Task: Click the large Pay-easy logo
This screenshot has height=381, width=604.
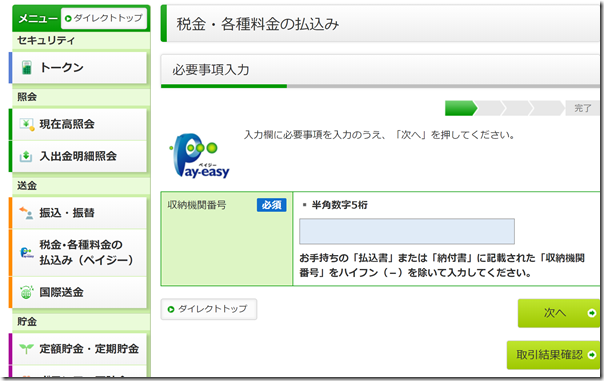Action: pos(200,156)
